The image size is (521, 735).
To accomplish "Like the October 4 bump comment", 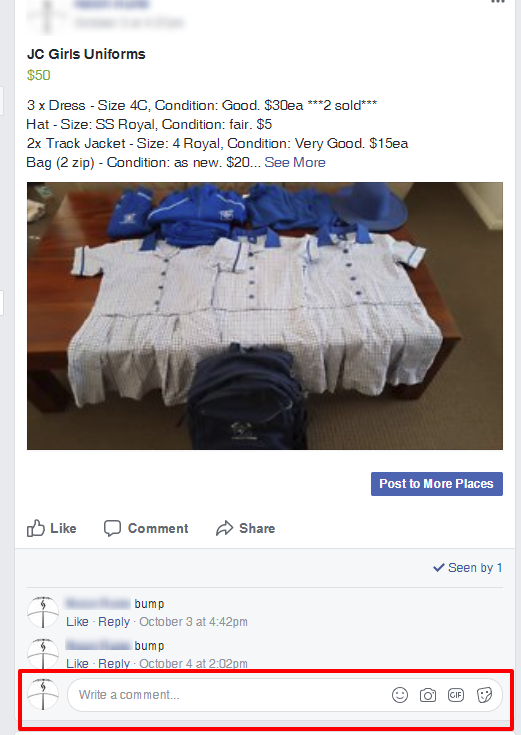I will click(77, 663).
